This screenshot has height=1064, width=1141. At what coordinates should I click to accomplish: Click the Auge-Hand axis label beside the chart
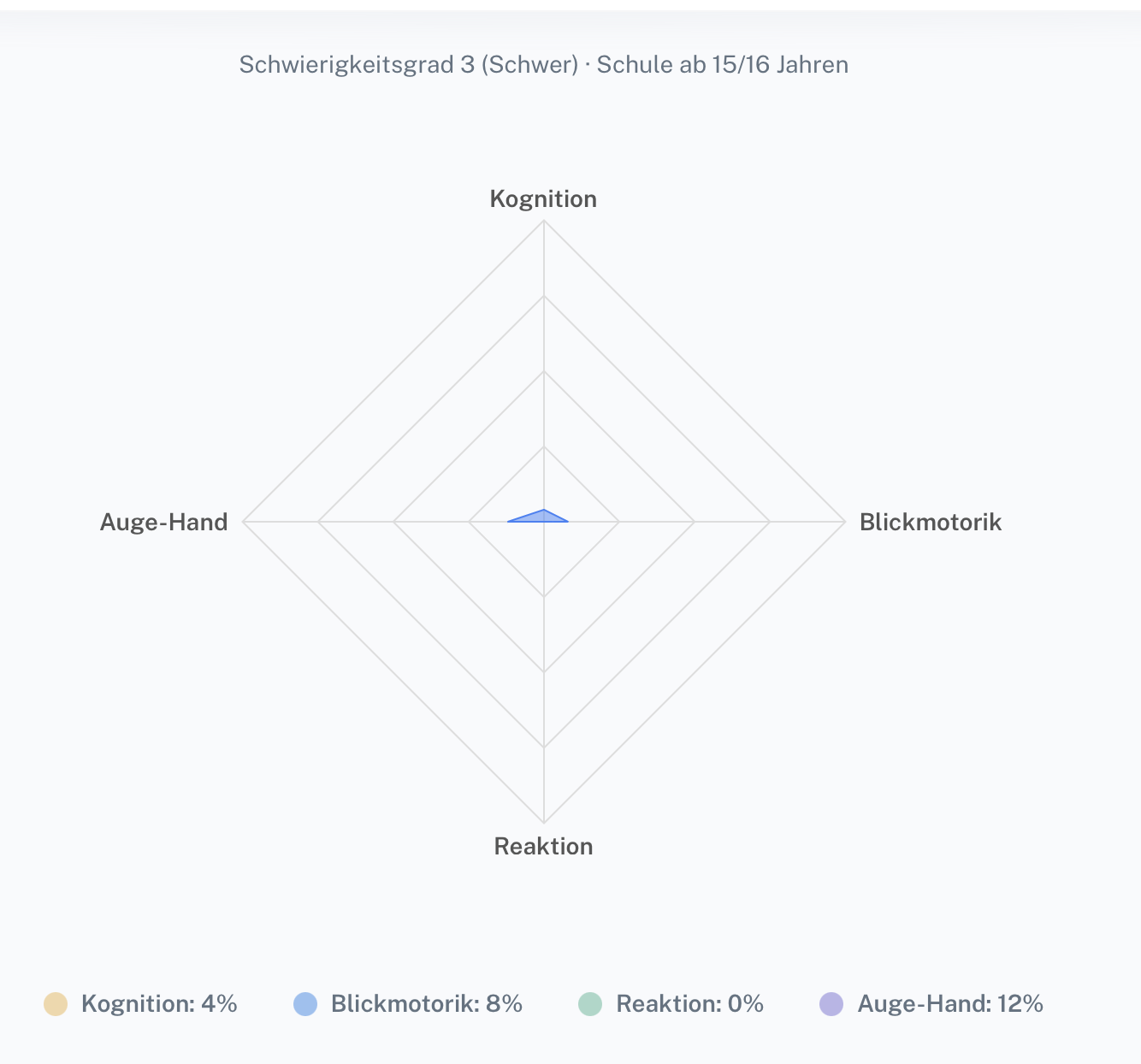164,522
